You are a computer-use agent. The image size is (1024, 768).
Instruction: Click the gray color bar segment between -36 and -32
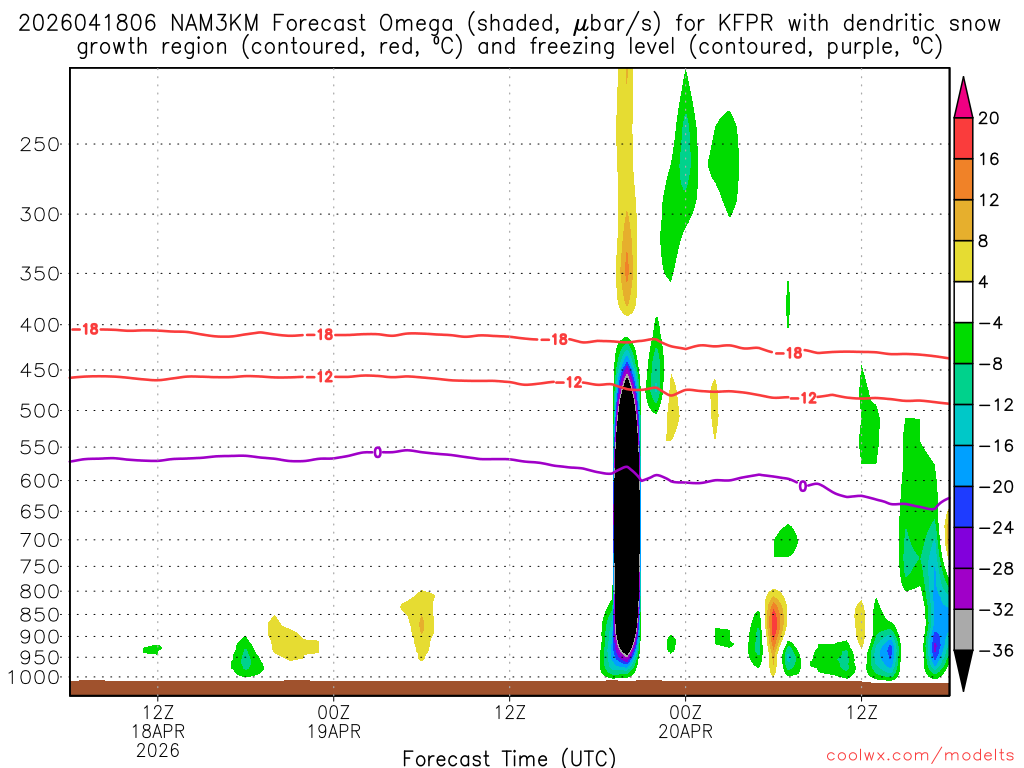point(963,630)
